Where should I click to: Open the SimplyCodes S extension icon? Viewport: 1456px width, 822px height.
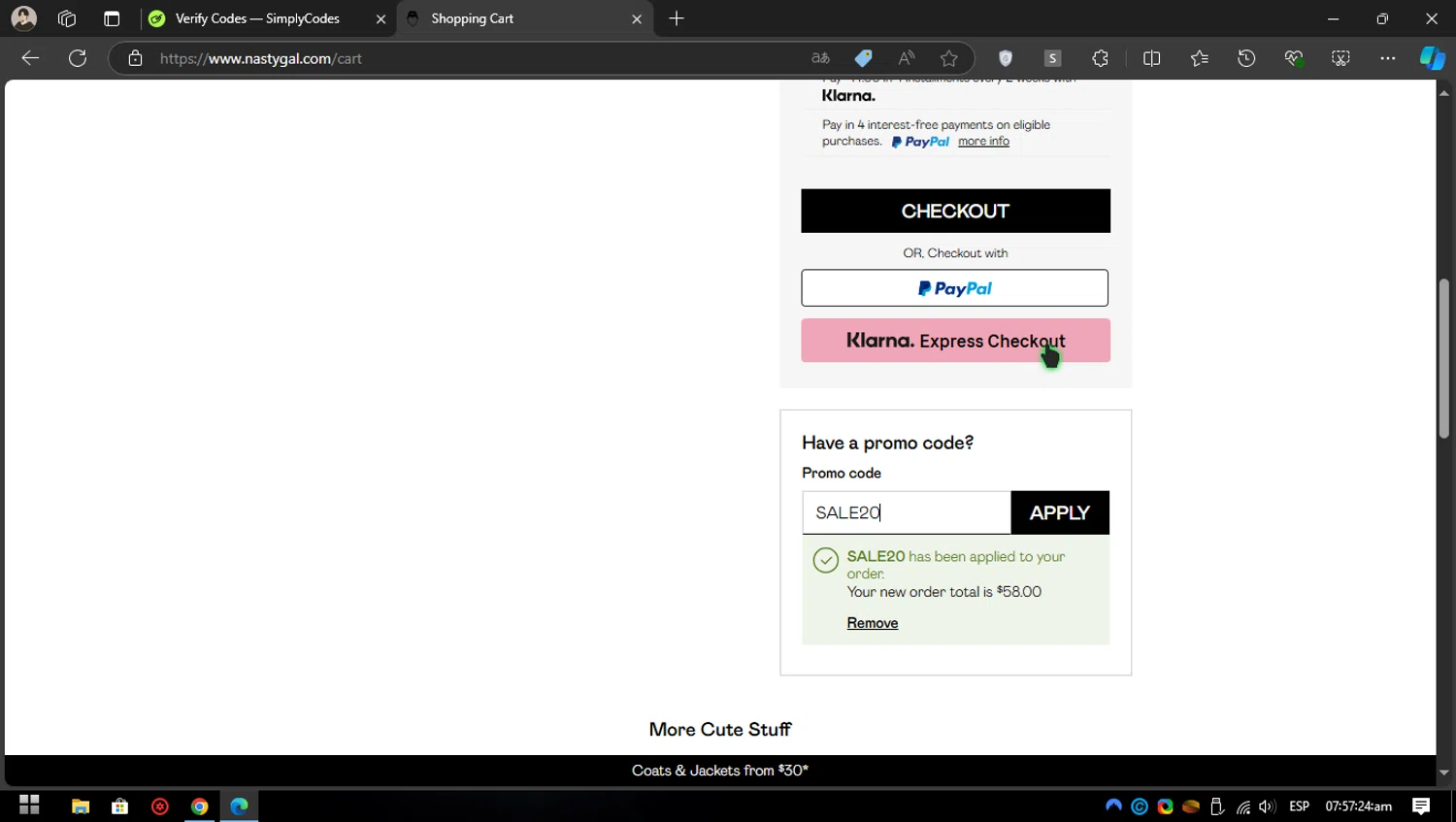1052,58
